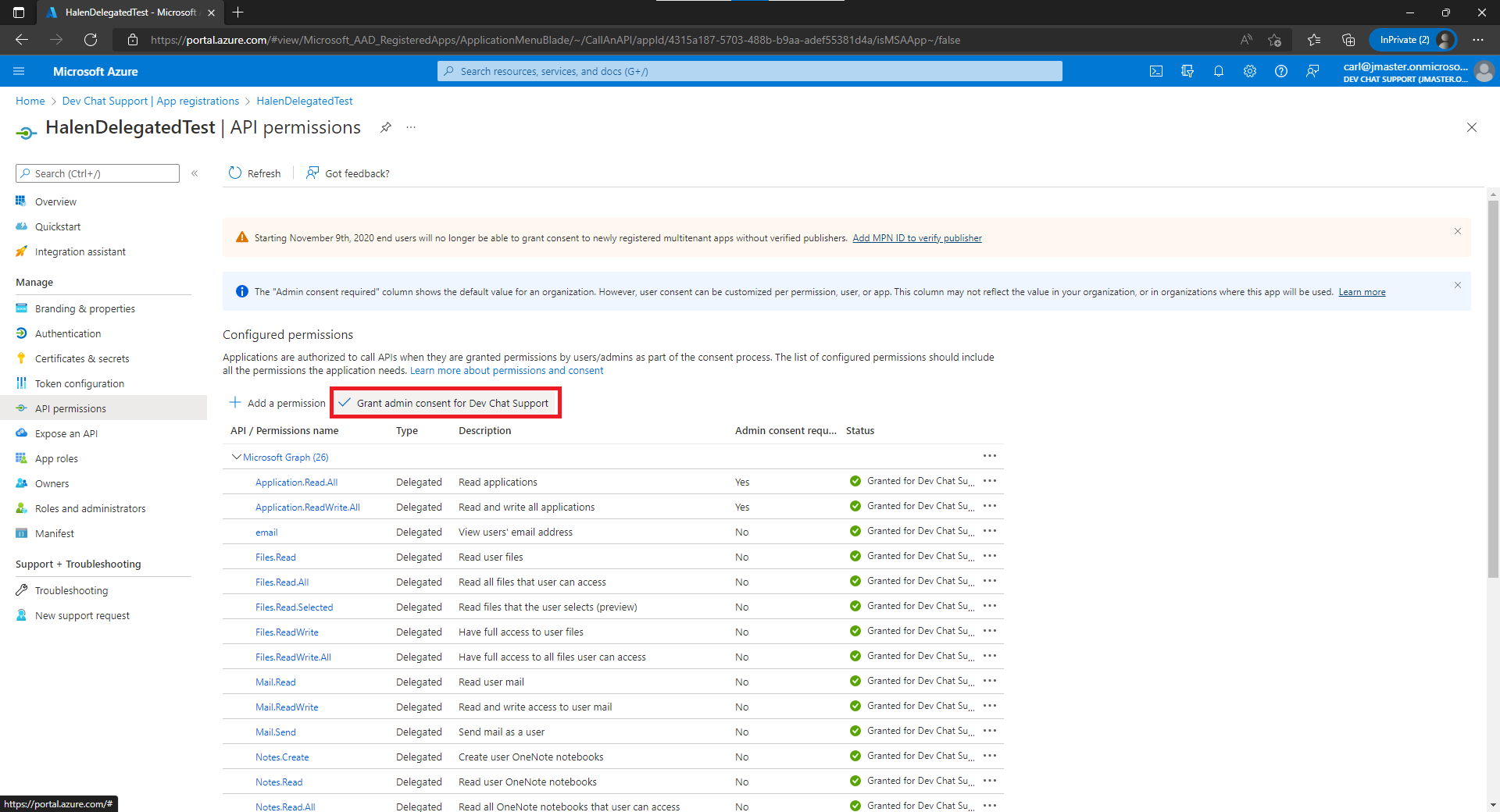Open browser collections icon
The width and height of the screenshot is (1500, 812).
point(1348,40)
